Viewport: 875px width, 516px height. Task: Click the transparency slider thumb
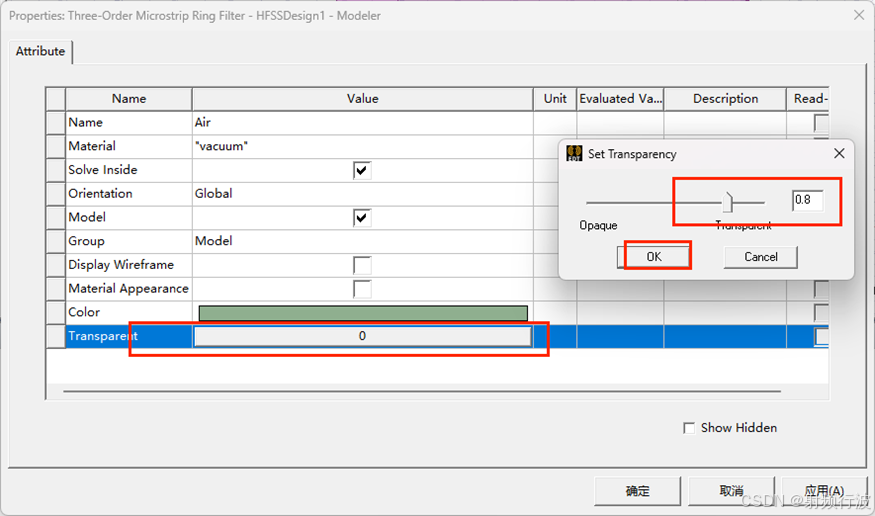pos(727,202)
